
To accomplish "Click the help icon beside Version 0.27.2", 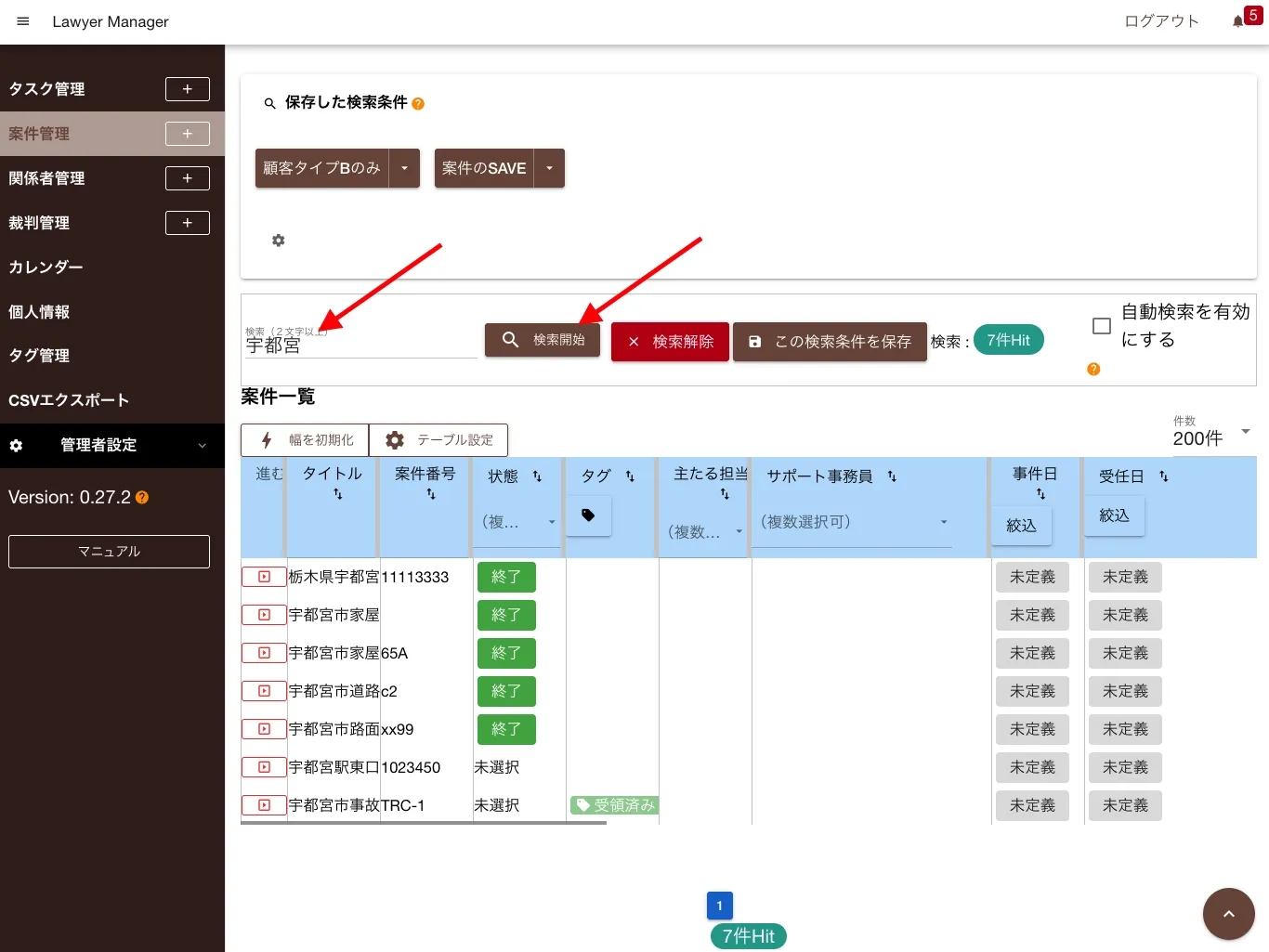I will pos(142,498).
